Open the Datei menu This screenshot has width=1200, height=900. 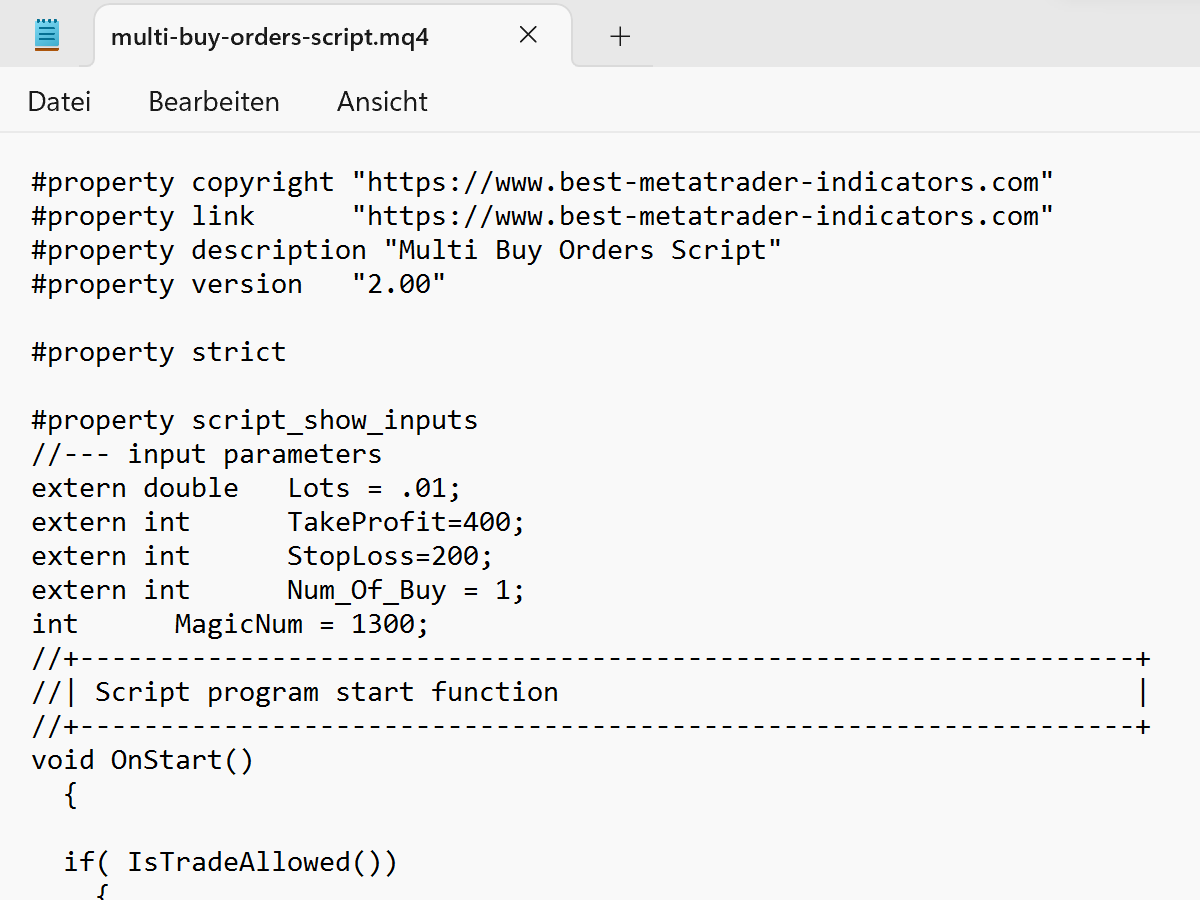point(59,101)
